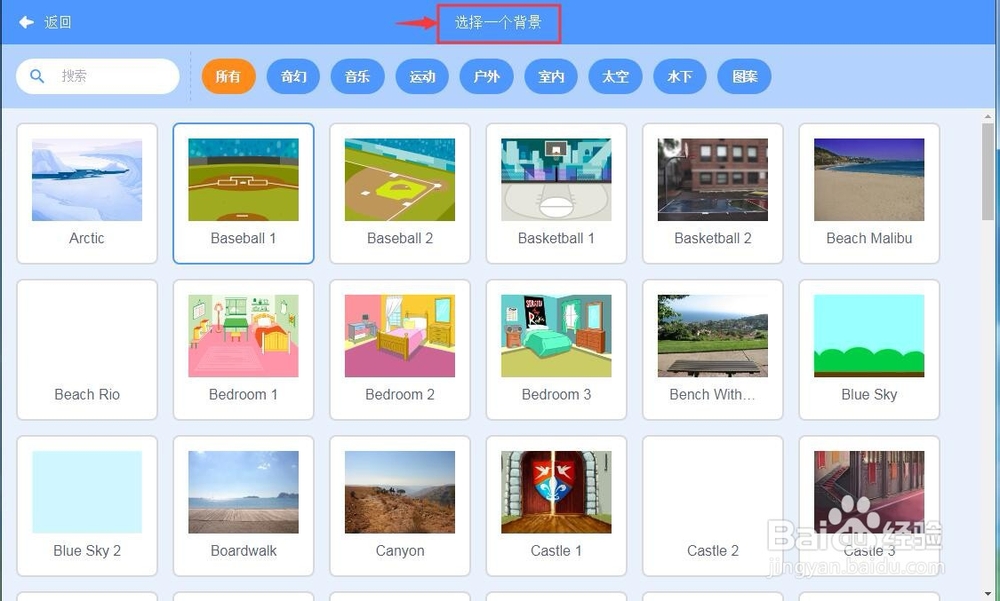Screen dimensions: 1000x601
Task: Choose the Castle 2 backdrop
Action: (712, 506)
